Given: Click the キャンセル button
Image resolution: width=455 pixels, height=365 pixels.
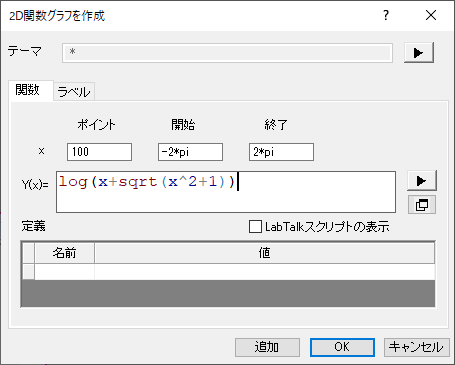Looking at the screenshot, I should pos(417,347).
